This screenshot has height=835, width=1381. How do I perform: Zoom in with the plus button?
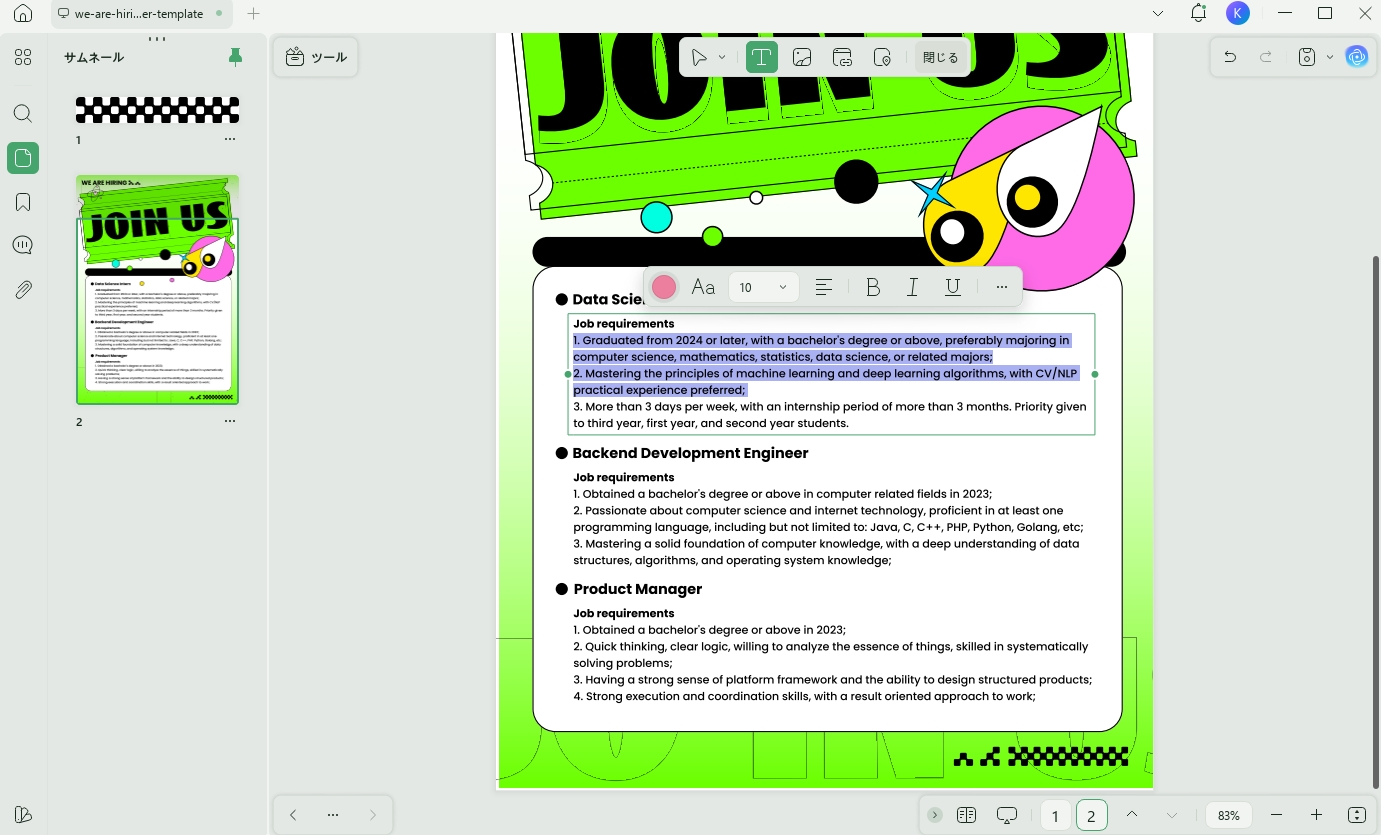[1316, 815]
